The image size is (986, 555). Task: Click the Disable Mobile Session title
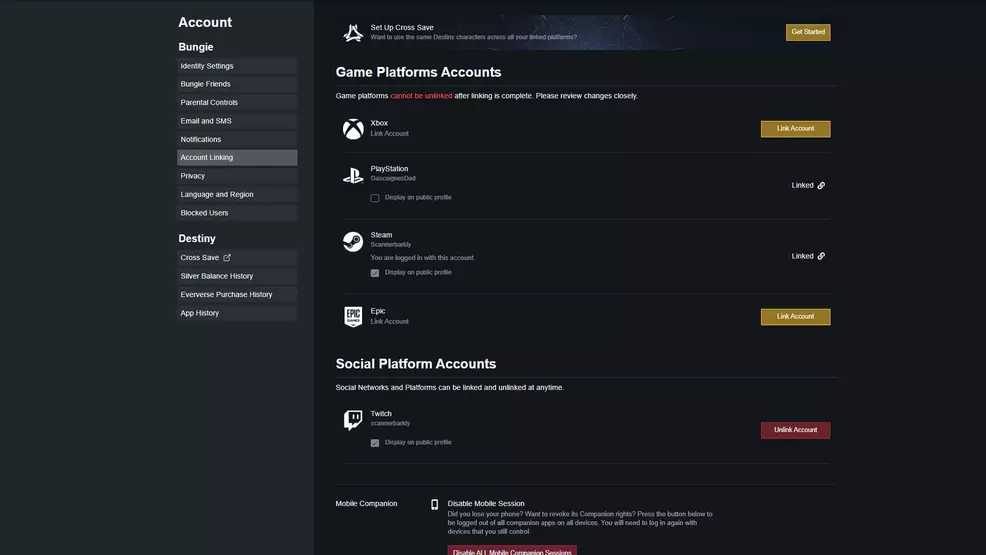click(486, 503)
